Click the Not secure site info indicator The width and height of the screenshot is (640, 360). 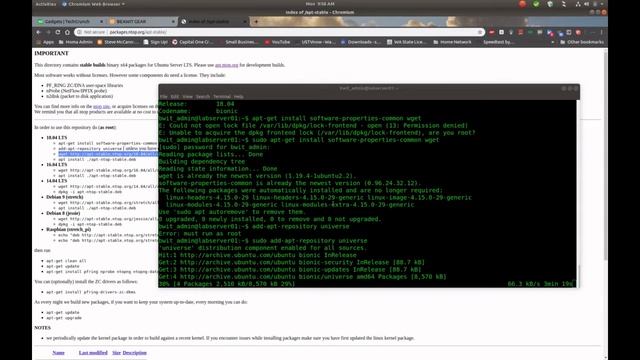pos(92,32)
